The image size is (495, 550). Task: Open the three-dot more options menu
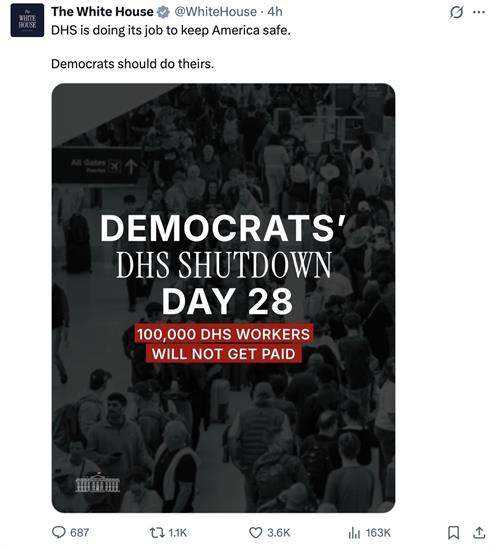tap(479, 12)
